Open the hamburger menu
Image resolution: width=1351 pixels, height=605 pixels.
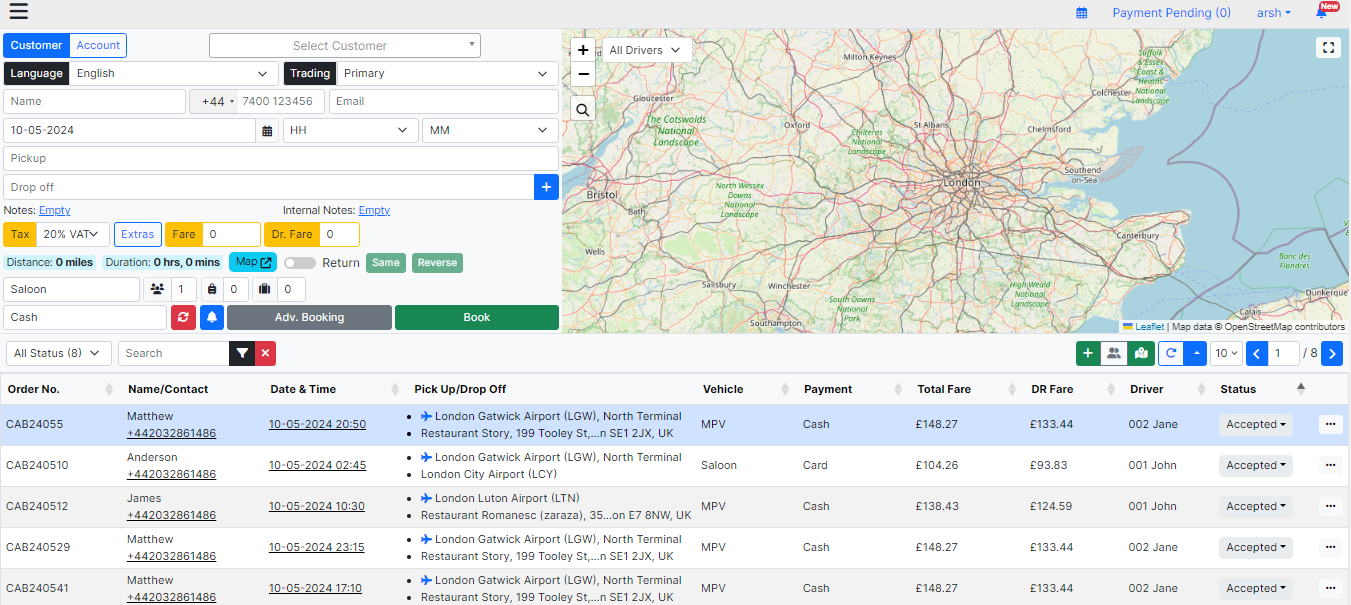click(18, 12)
